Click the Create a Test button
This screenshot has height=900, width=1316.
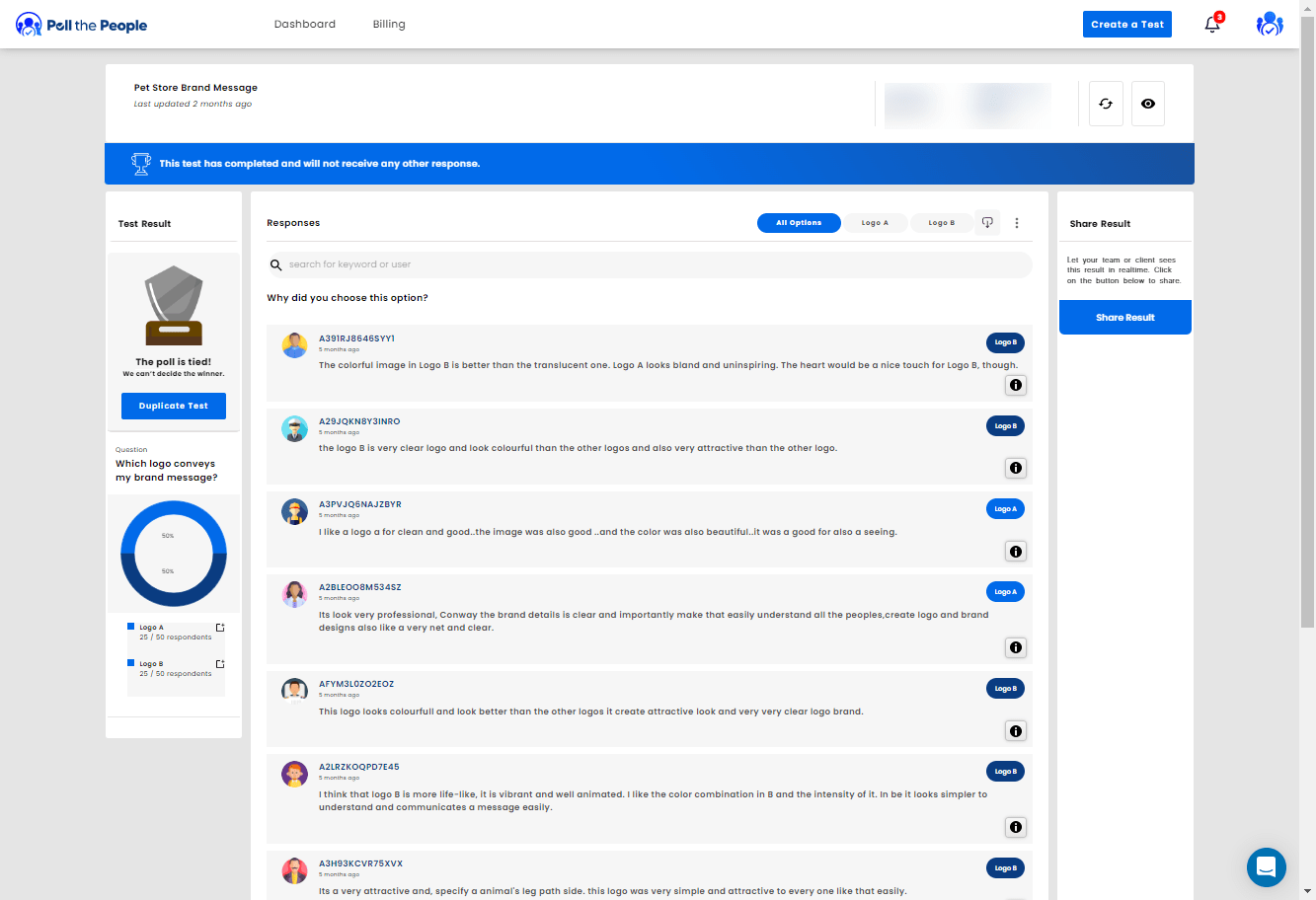pos(1126,25)
